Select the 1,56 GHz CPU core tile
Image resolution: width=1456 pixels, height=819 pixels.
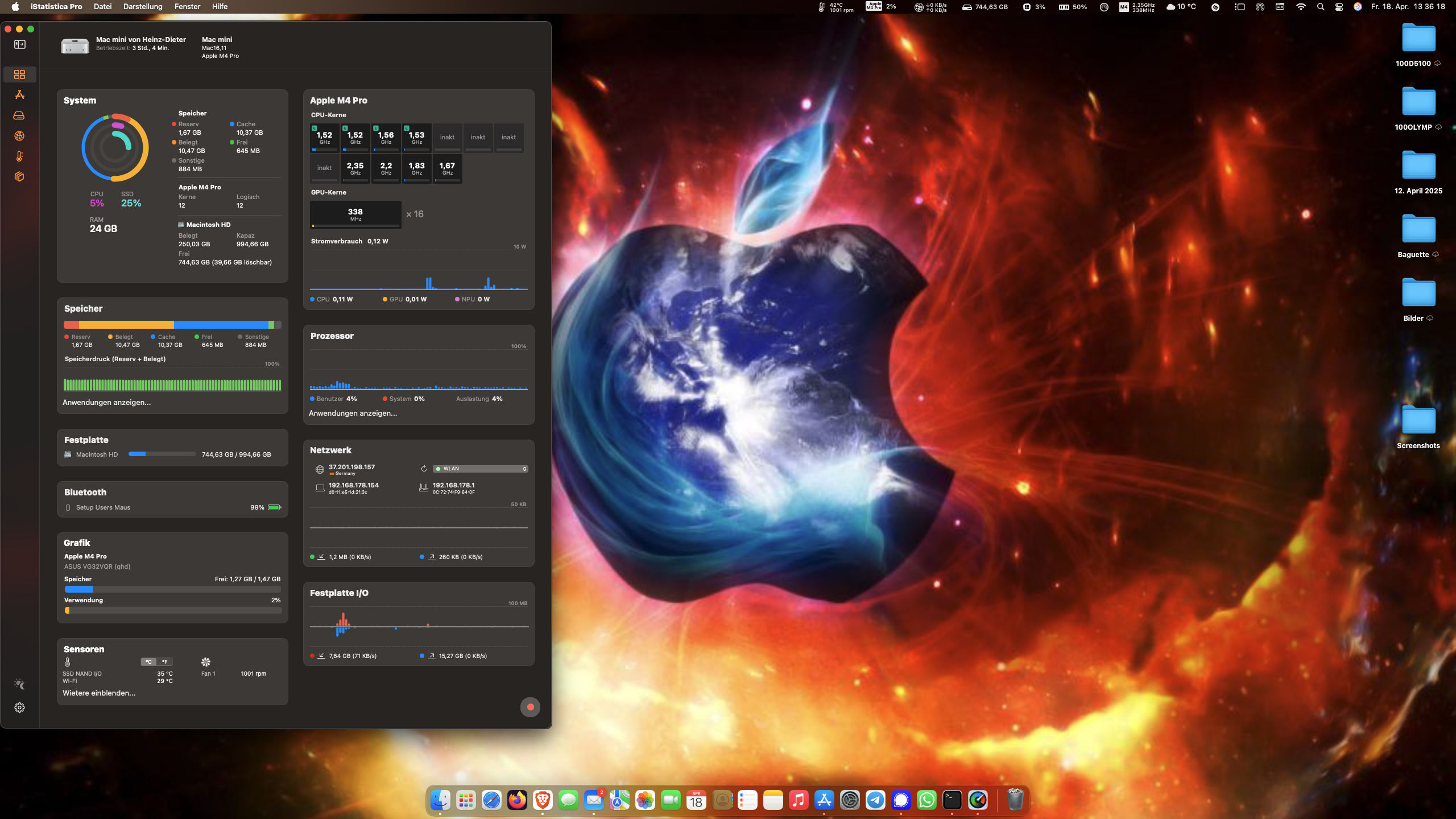[x=386, y=138]
